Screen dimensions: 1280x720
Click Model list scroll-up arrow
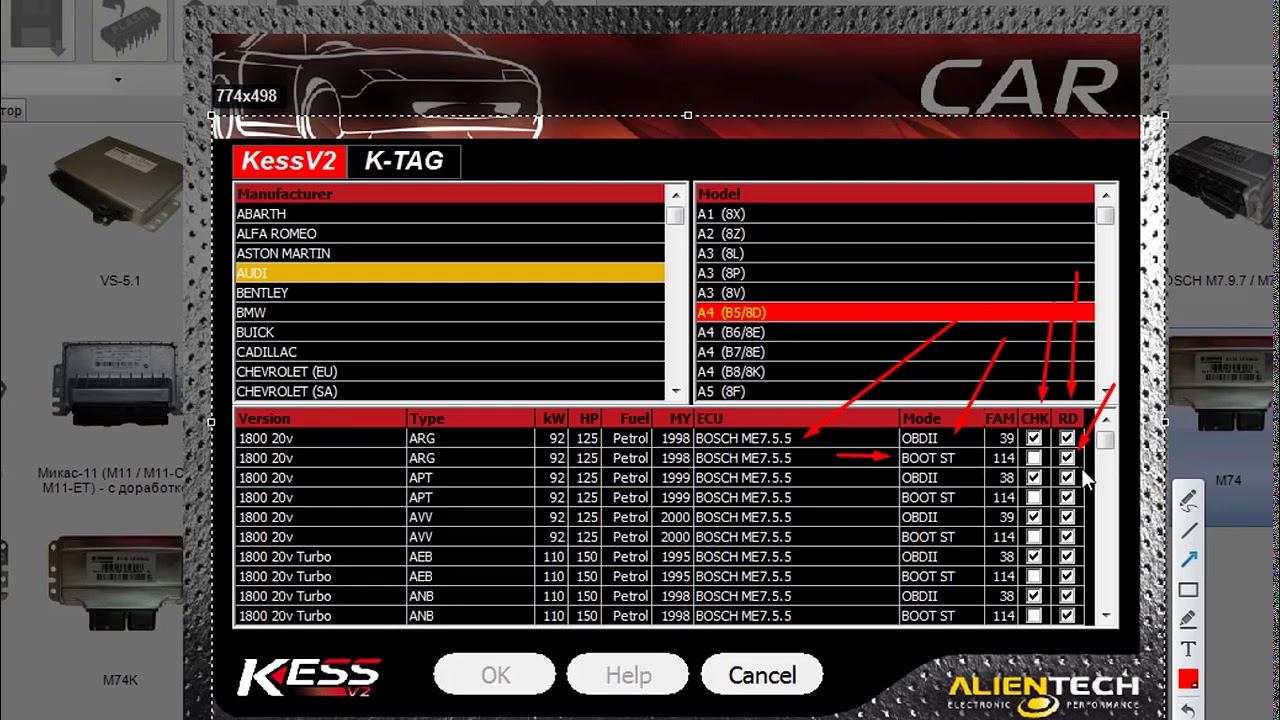click(x=1105, y=195)
